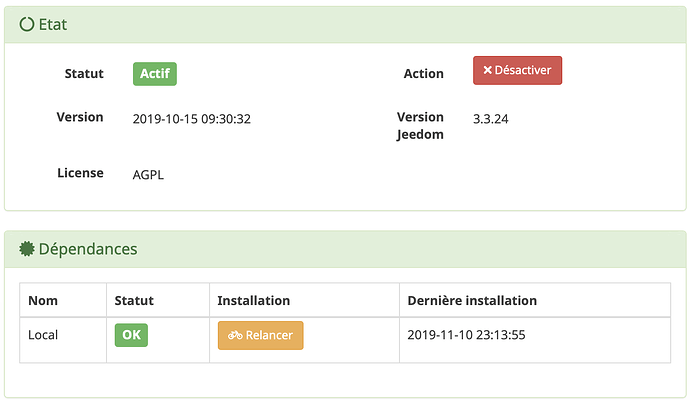Relaunch dependencies with Relancer button
This screenshot has width=690, height=400.
[261, 335]
